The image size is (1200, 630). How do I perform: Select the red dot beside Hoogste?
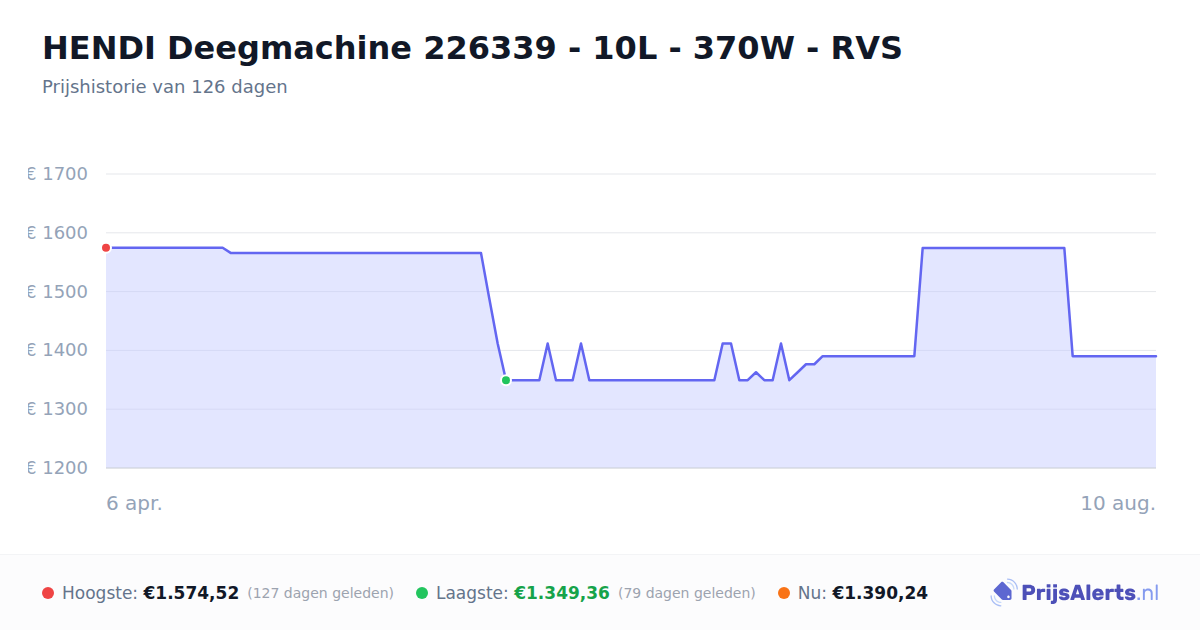48,593
